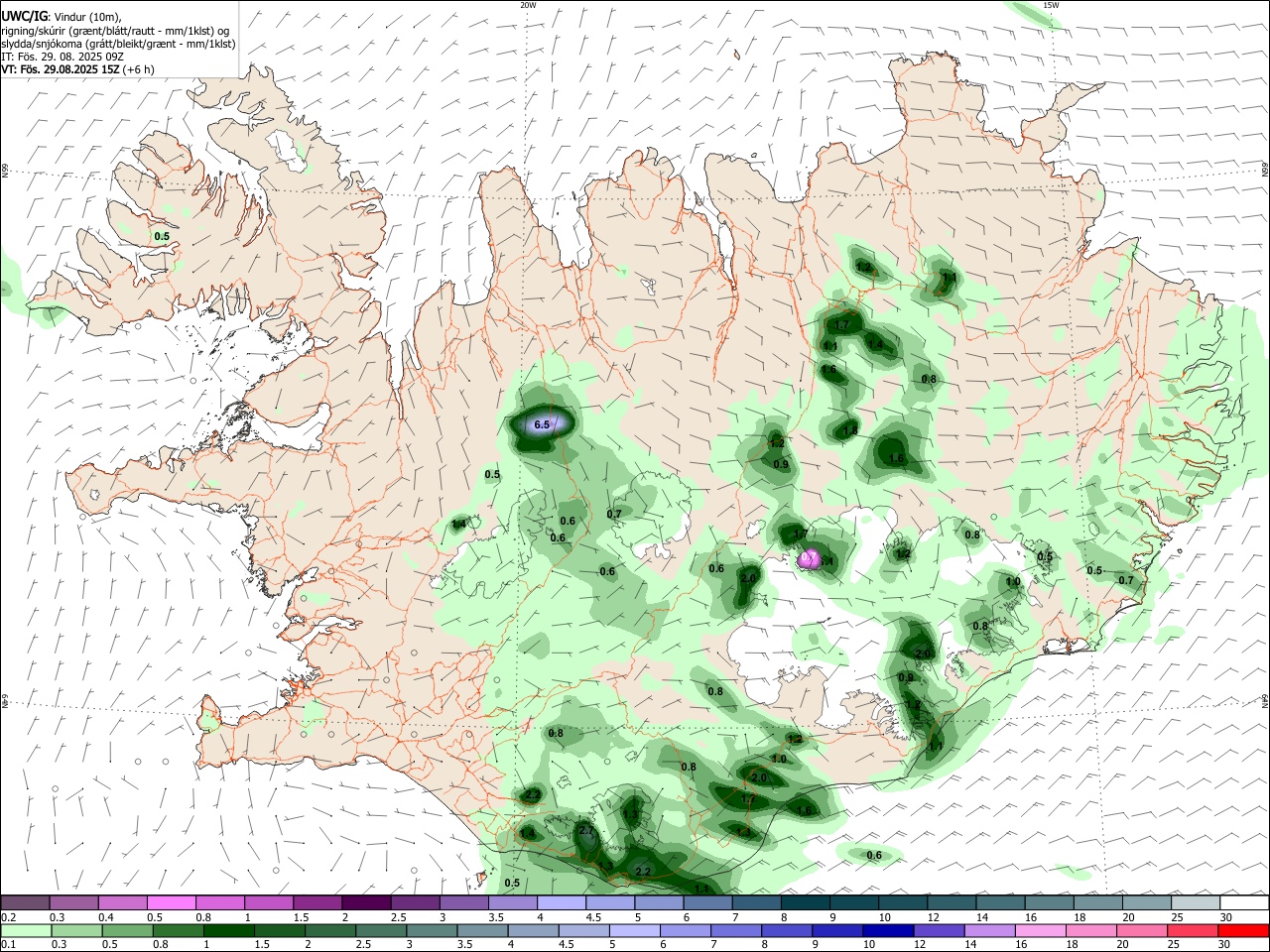
Task: Click the 0.5 value in the Westfjords
Action: (162, 236)
